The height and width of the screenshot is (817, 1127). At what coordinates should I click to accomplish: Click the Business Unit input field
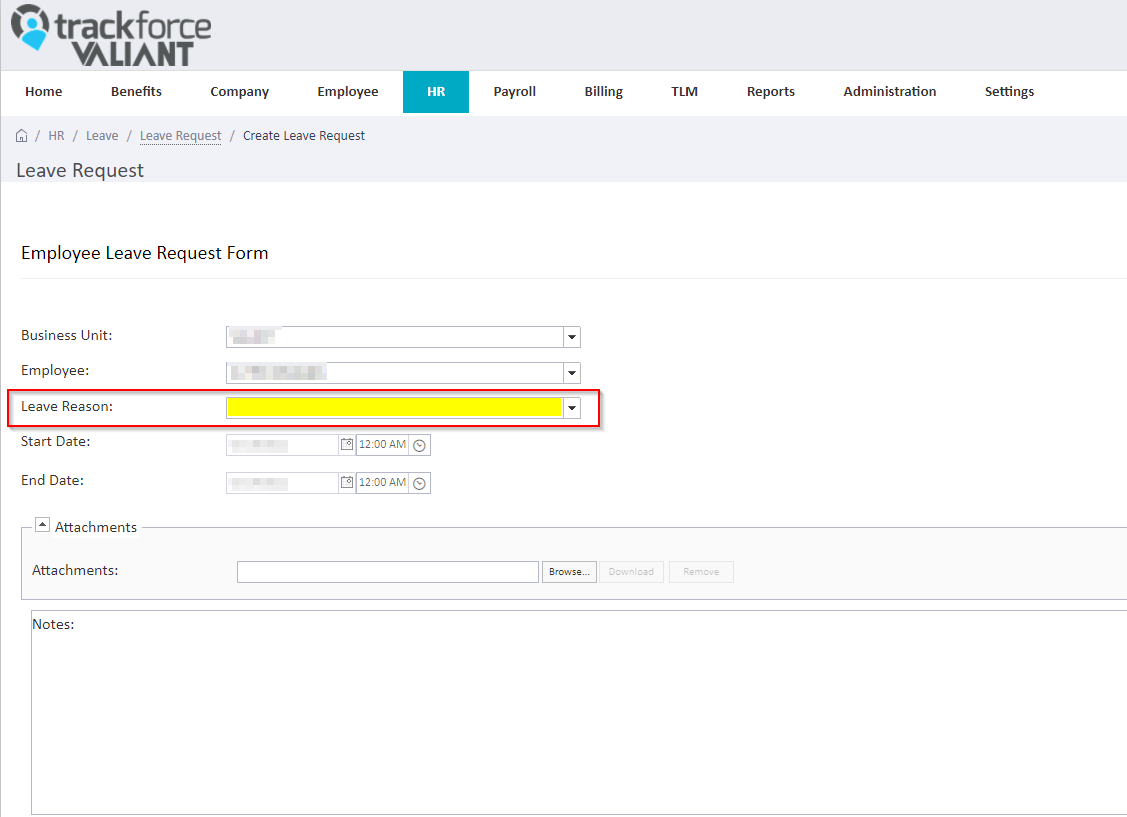pyautogui.click(x=395, y=337)
